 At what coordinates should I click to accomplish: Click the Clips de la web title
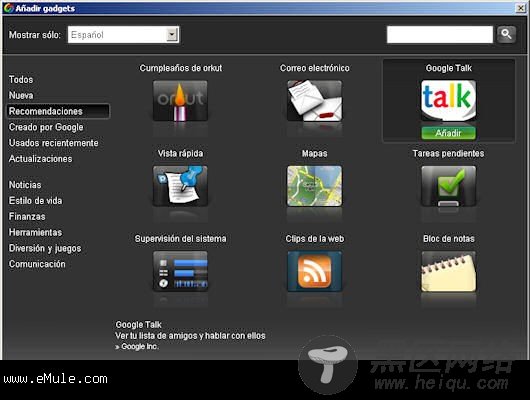pos(315,239)
